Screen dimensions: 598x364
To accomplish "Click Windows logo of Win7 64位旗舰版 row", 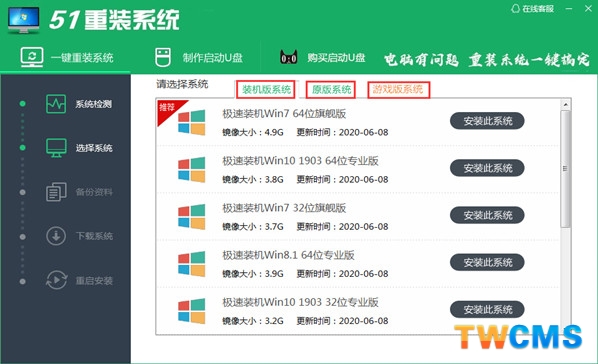I will (x=191, y=122).
